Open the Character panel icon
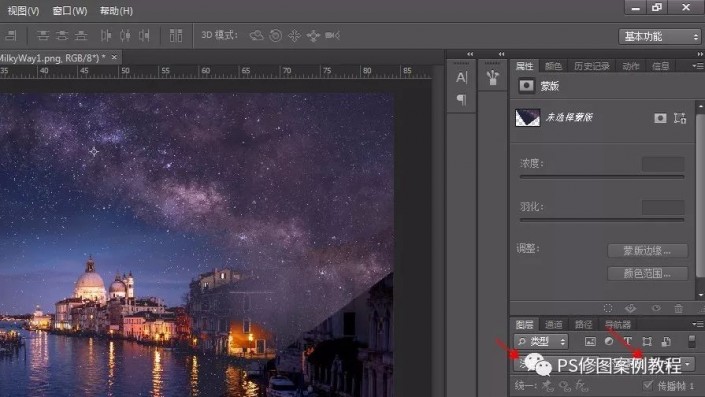The height and width of the screenshot is (397, 705). 461,77
